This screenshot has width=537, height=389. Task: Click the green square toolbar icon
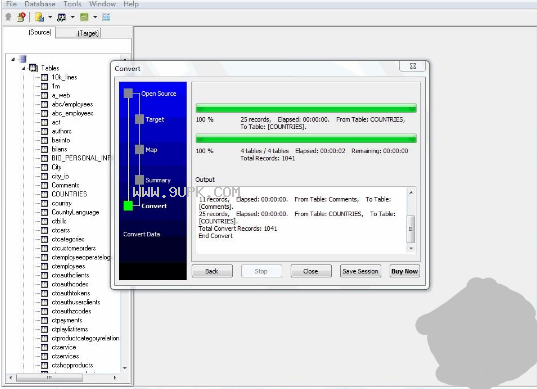(x=84, y=17)
